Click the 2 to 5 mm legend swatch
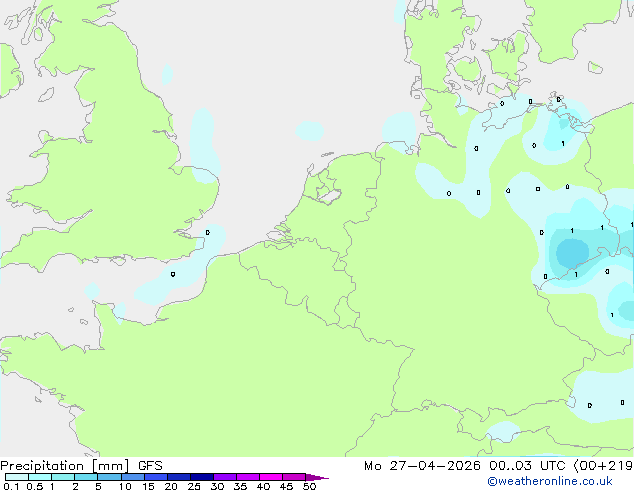This screenshot has width=634, height=490. pyautogui.click(x=86, y=477)
